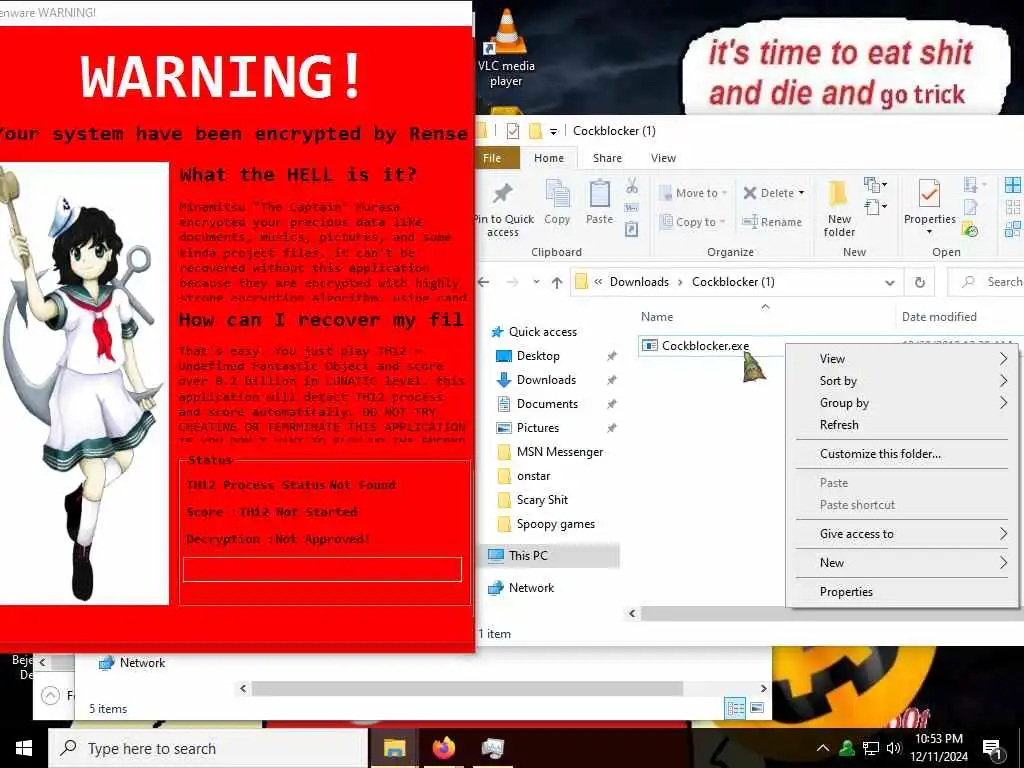Open the address bar history dropdown

click(889, 282)
